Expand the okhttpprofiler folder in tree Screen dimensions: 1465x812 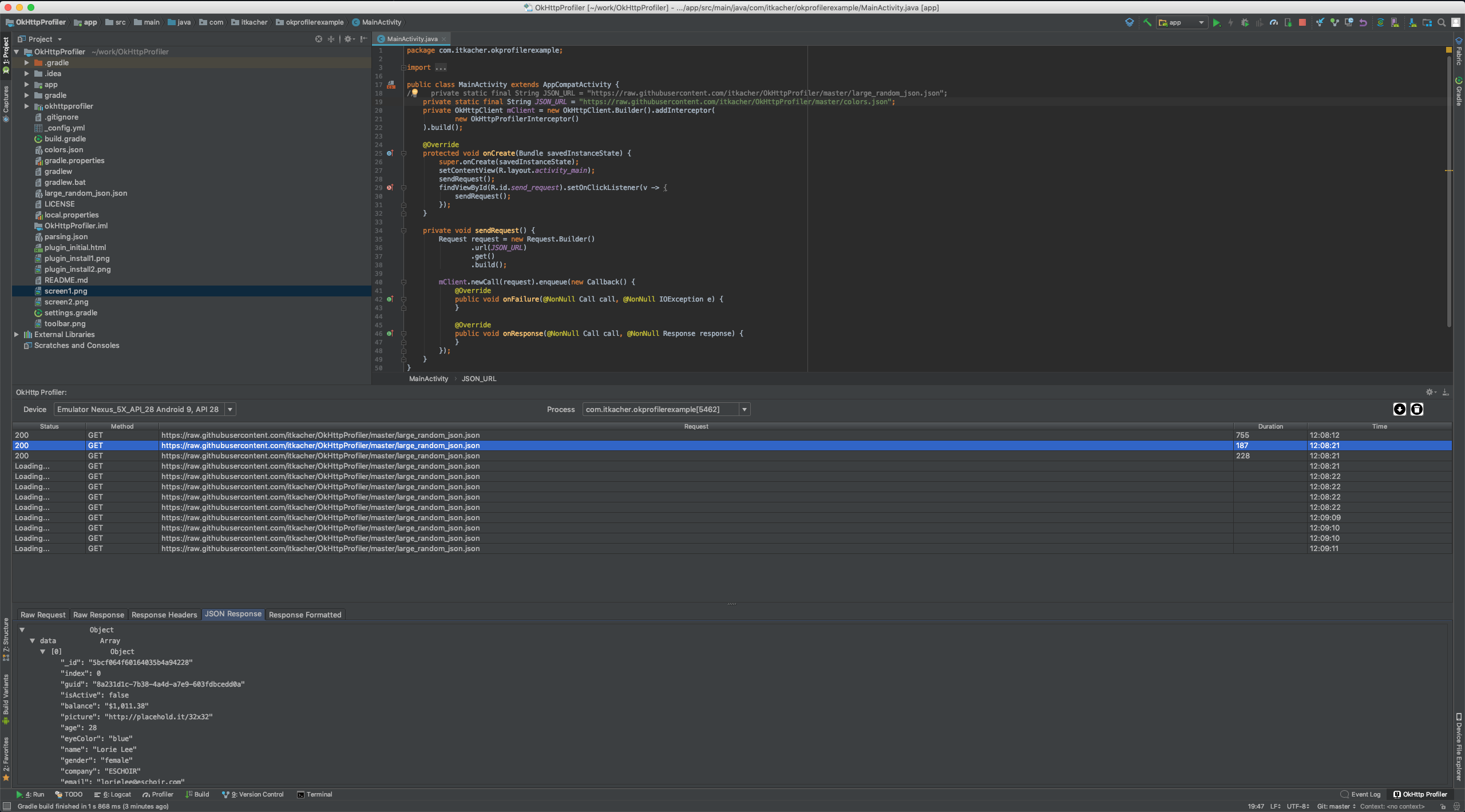point(26,106)
